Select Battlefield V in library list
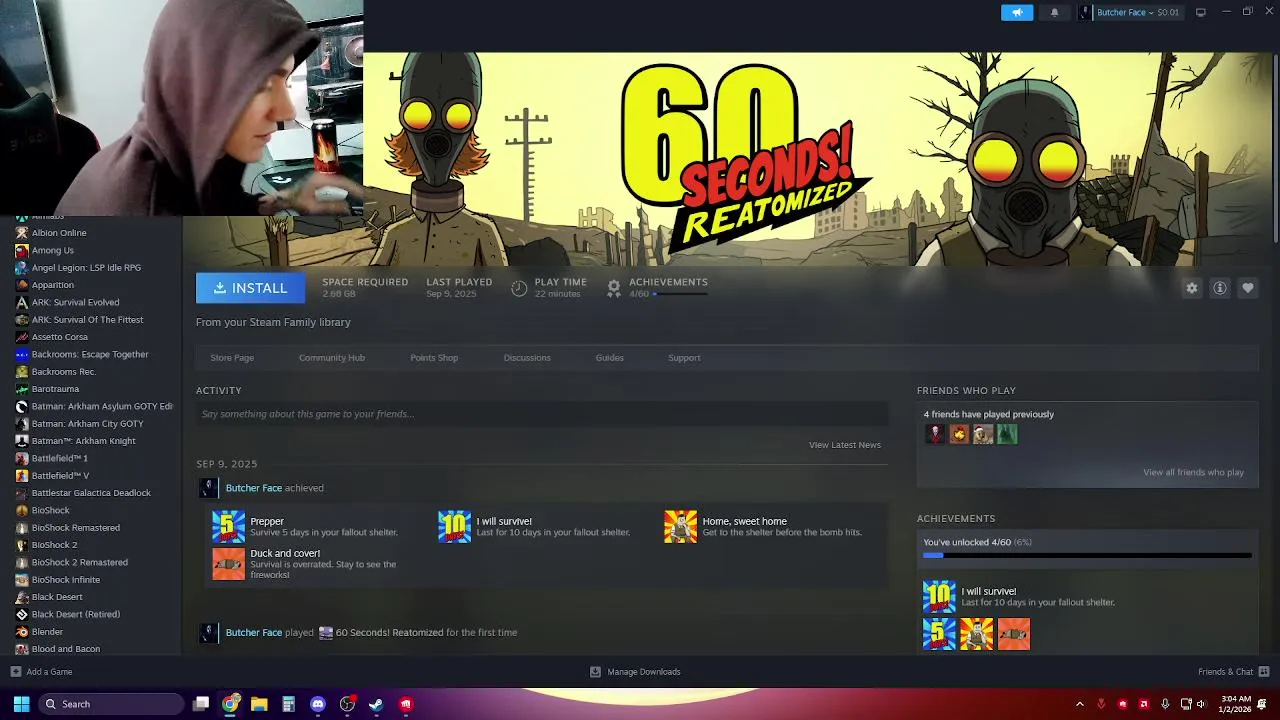 tap(60, 476)
